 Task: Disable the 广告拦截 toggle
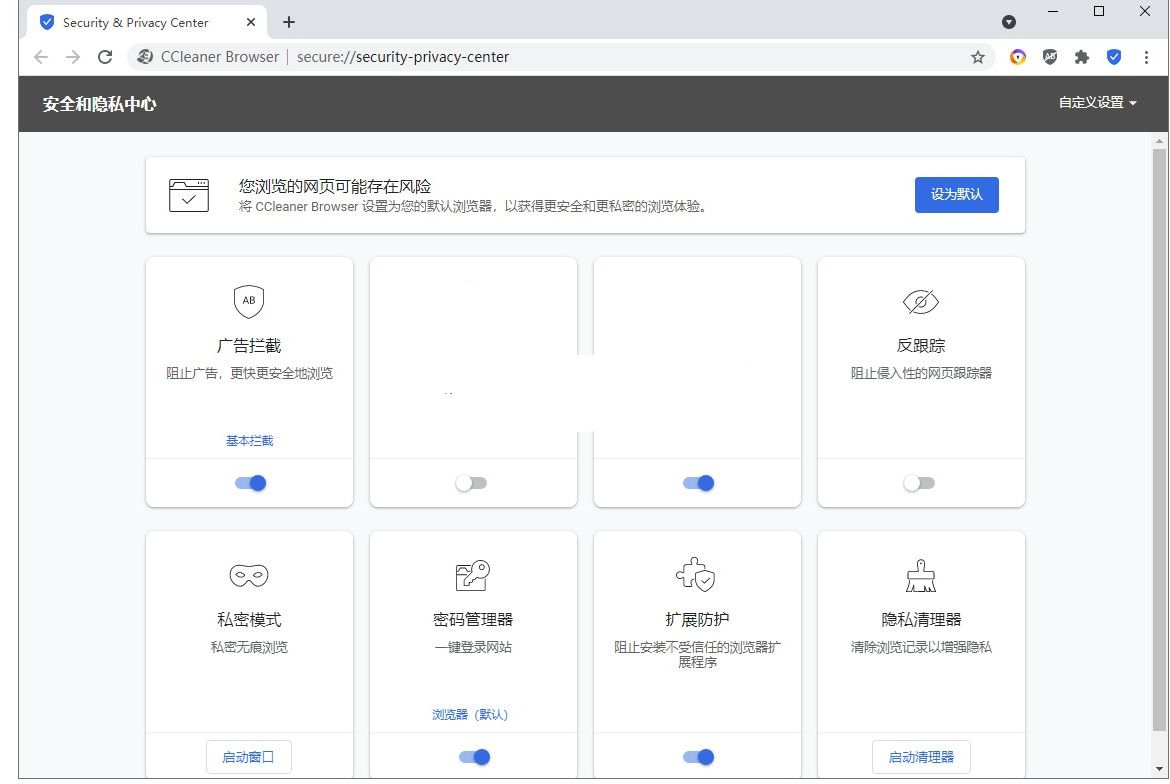pos(248,483)
